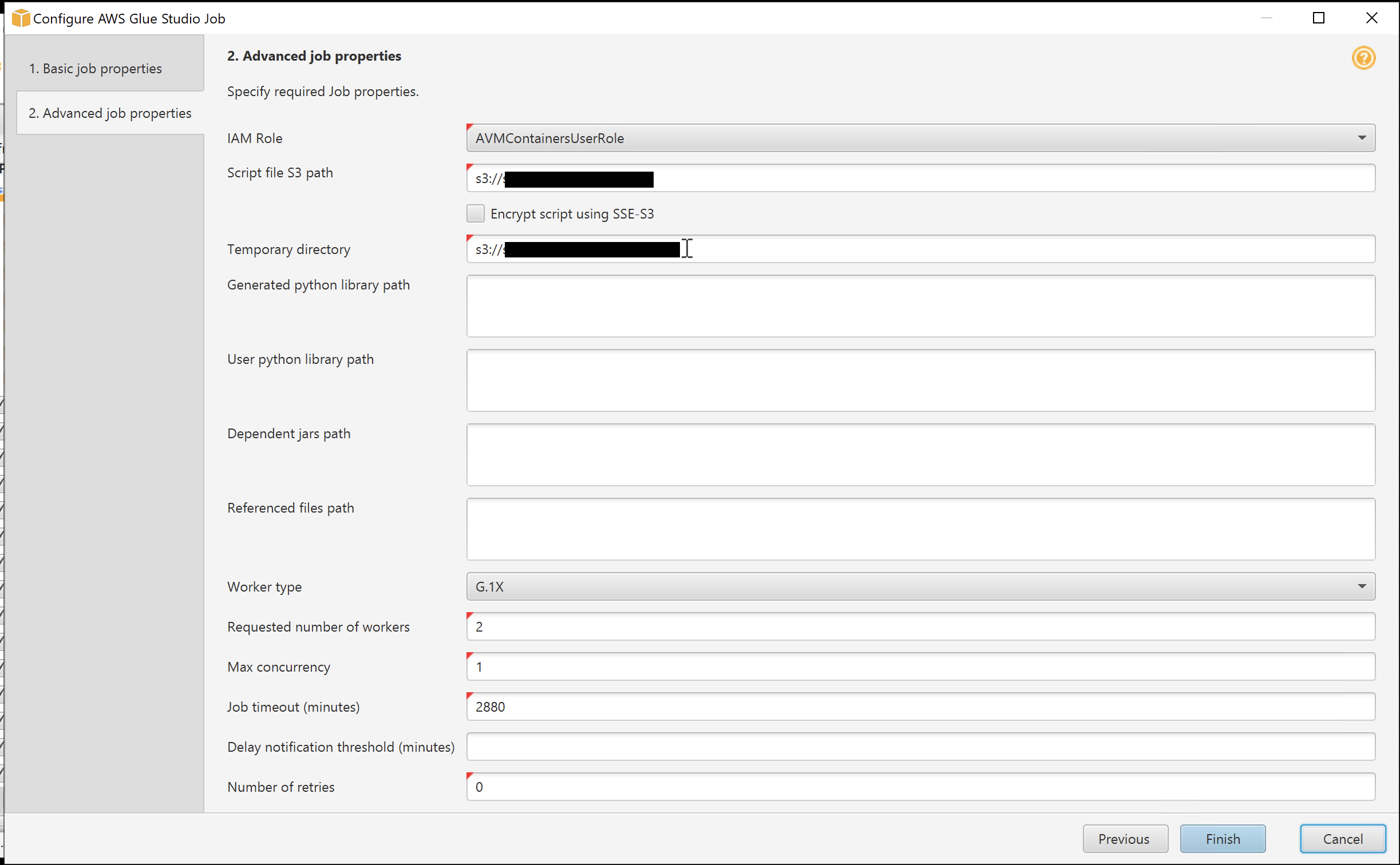The image size is (1400, 865).
Task: Click the AWS Toolkit cube icon in title bar
Action: pyautogui.click(x=21, y=18)
